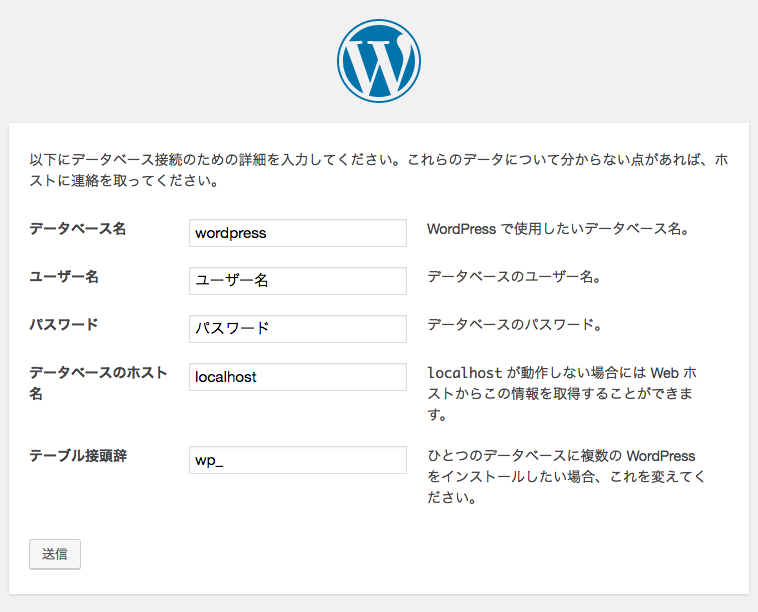Click the table prefix description about multiple installs

[566, 477]
